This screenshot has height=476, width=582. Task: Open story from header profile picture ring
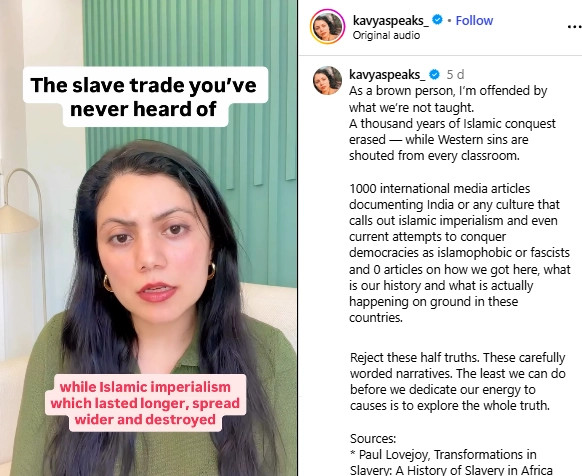point(327,26)
